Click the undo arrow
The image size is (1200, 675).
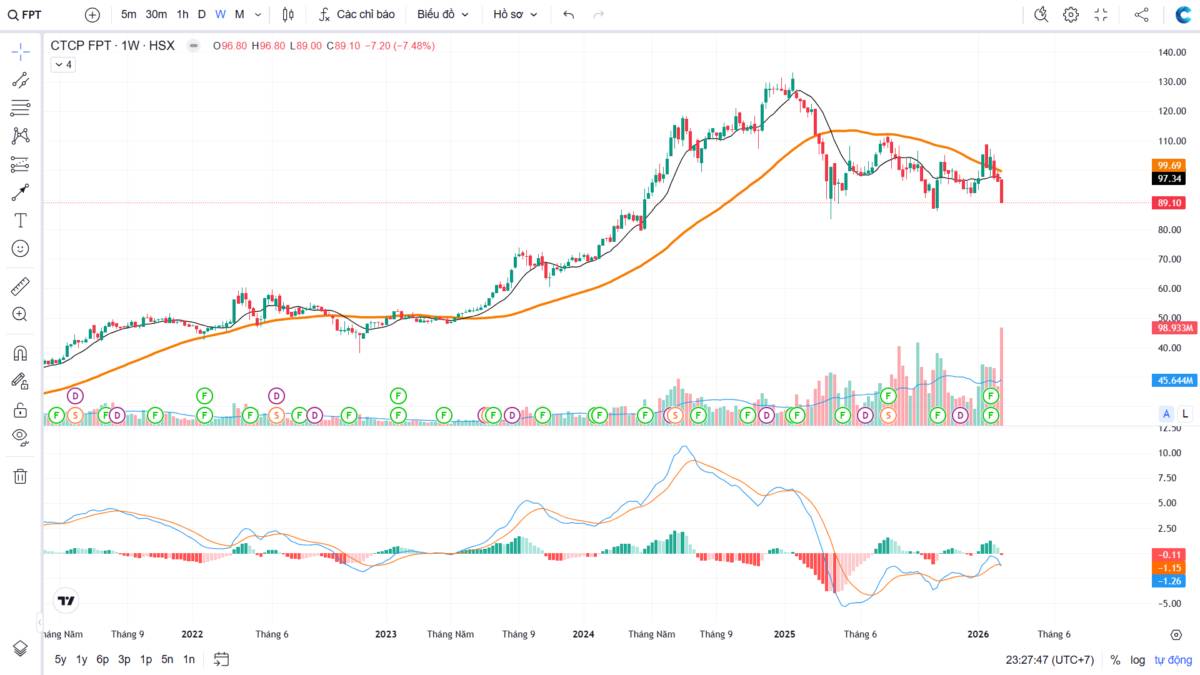[x=569, y=15]
